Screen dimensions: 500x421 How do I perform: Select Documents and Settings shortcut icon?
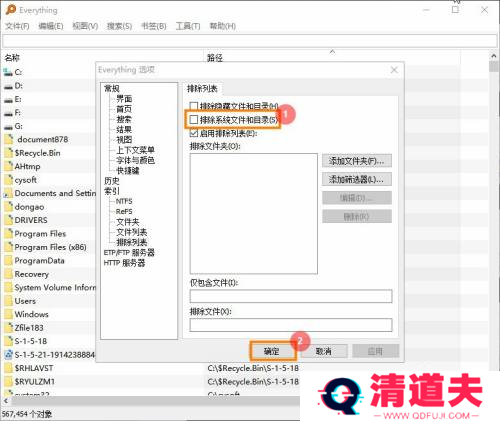pos(8,193)
